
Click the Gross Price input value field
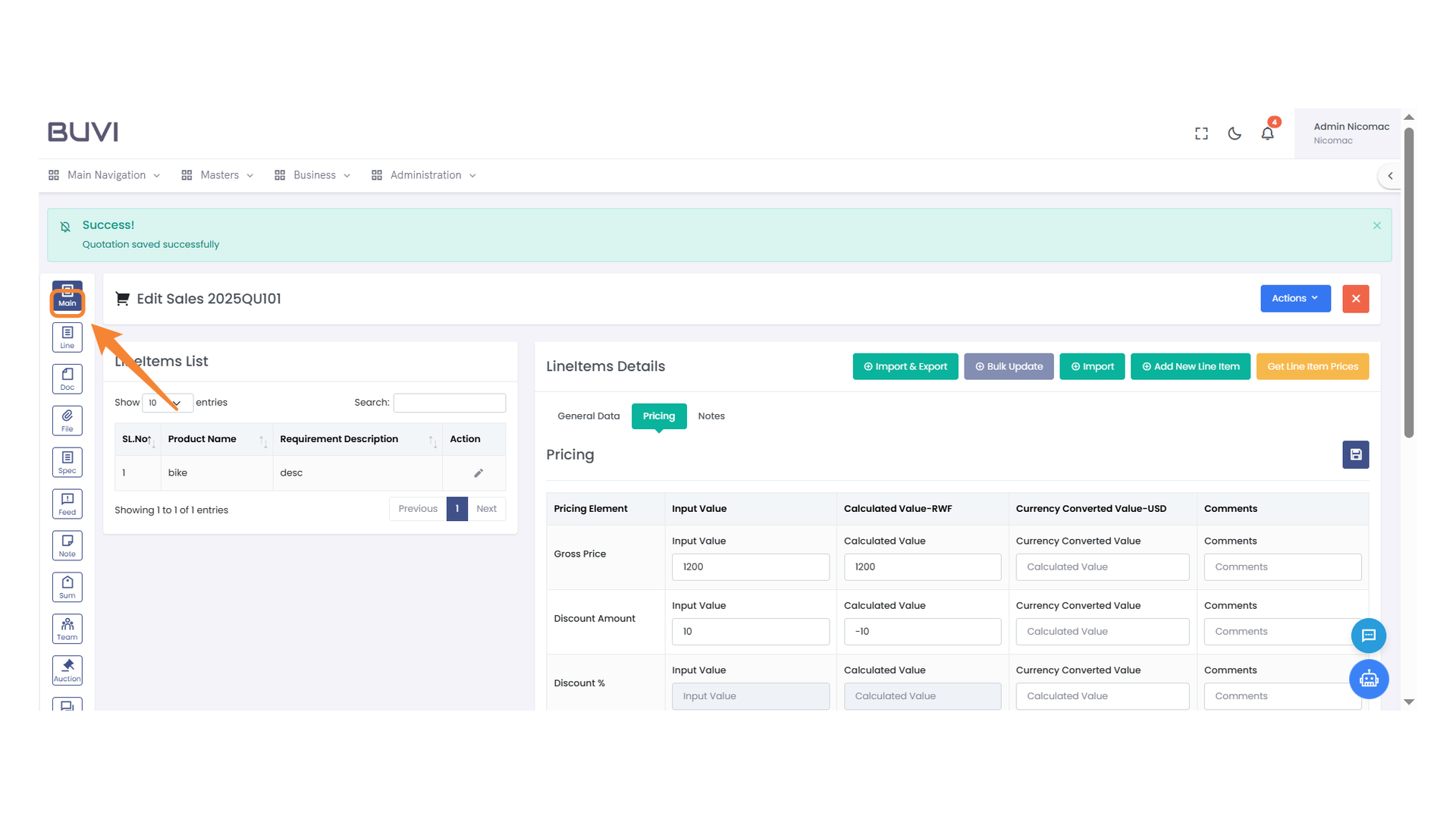point(750,567)
